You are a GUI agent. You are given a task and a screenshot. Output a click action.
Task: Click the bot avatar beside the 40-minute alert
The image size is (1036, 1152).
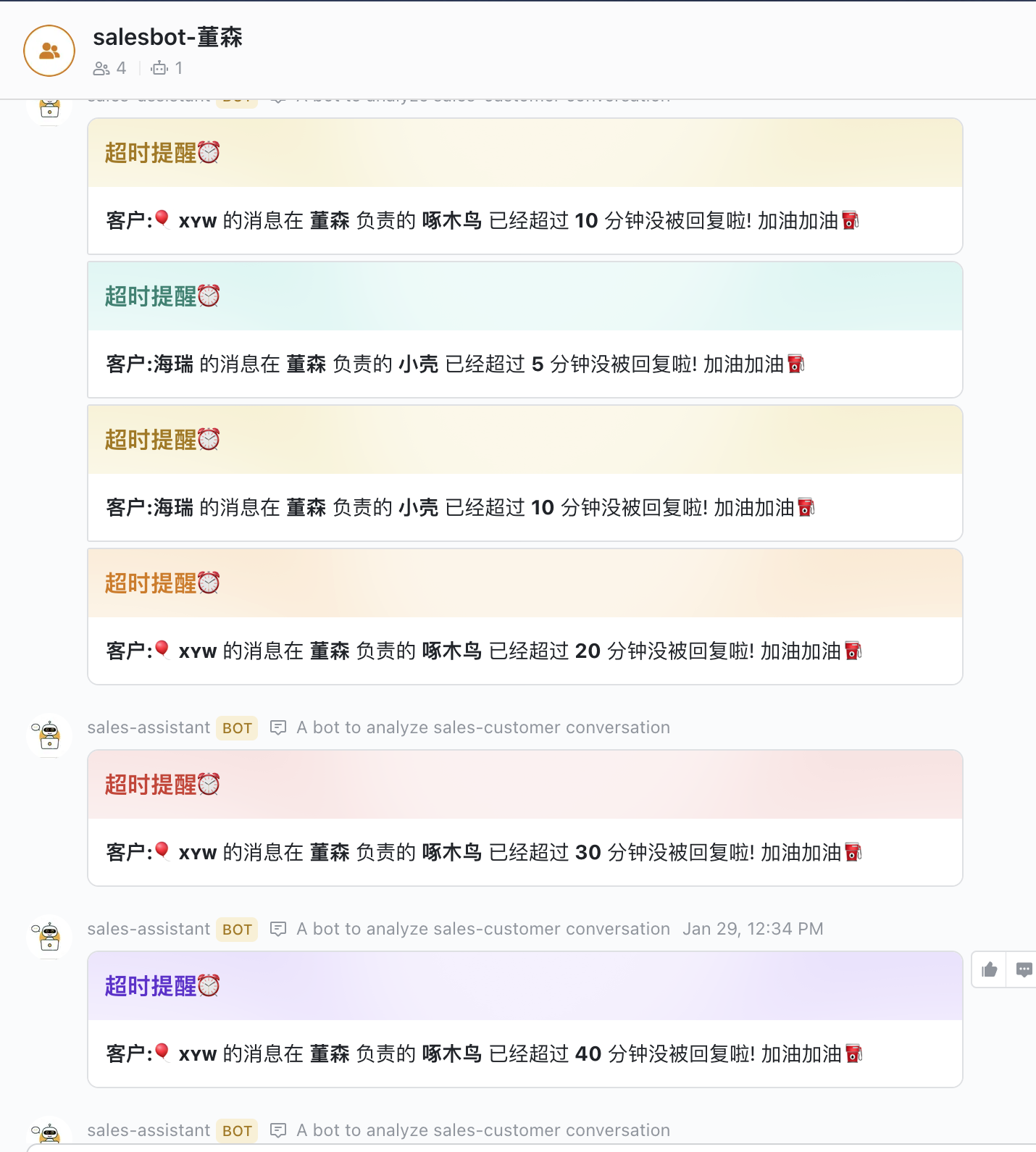49,937
